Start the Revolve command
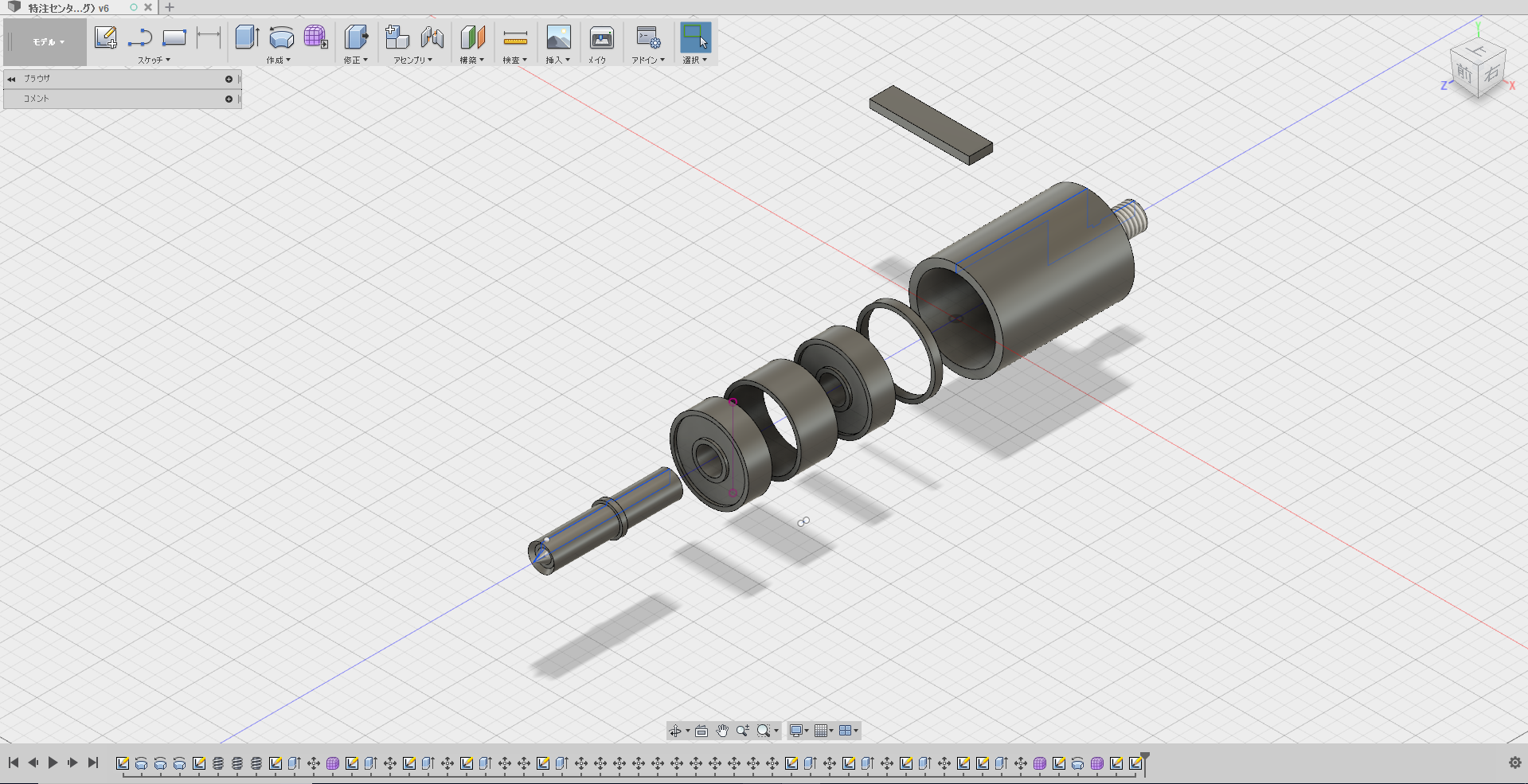The width and height of the screenshot is (1528, 784). click(281, 37)
